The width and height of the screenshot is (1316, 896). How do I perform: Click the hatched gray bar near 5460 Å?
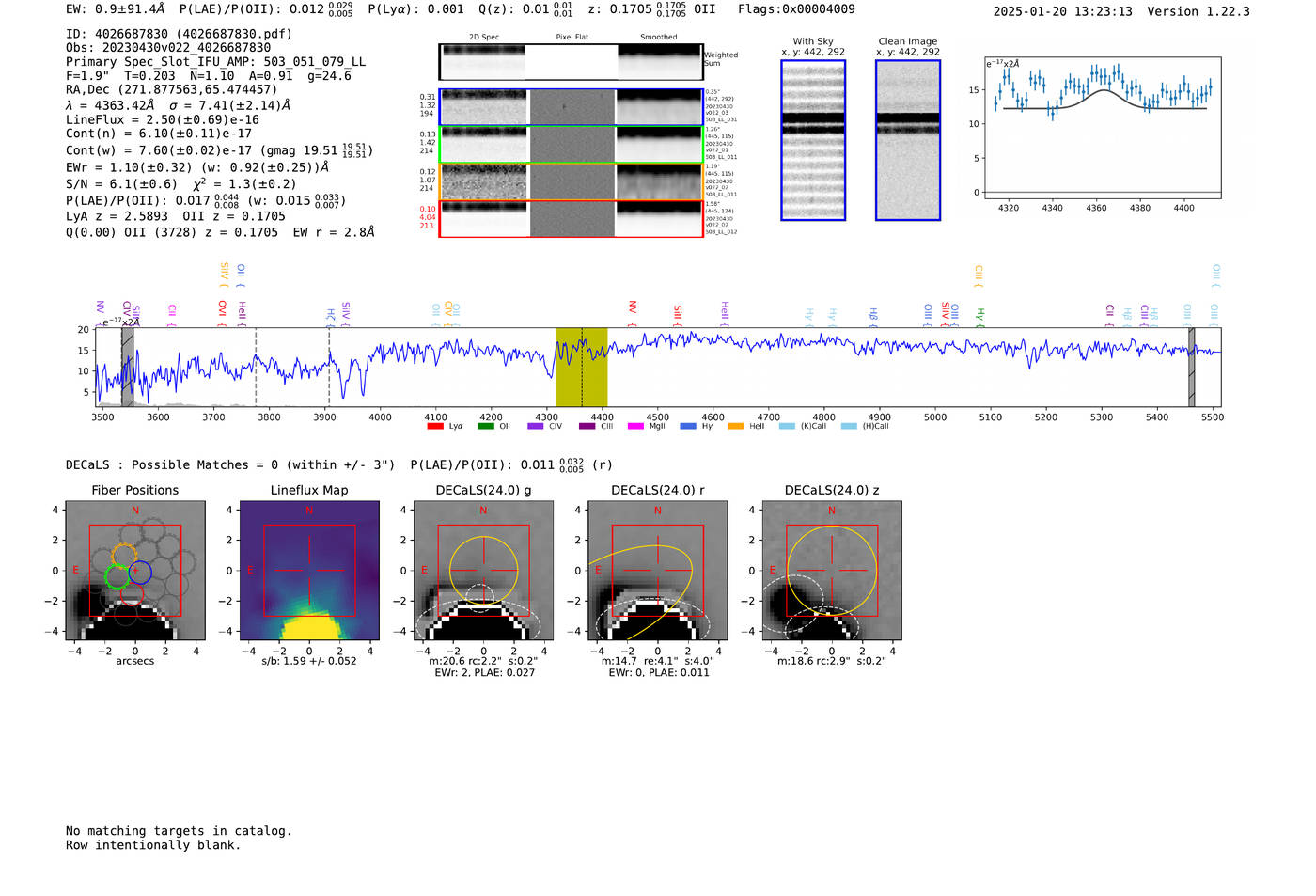coord(1191,367)
